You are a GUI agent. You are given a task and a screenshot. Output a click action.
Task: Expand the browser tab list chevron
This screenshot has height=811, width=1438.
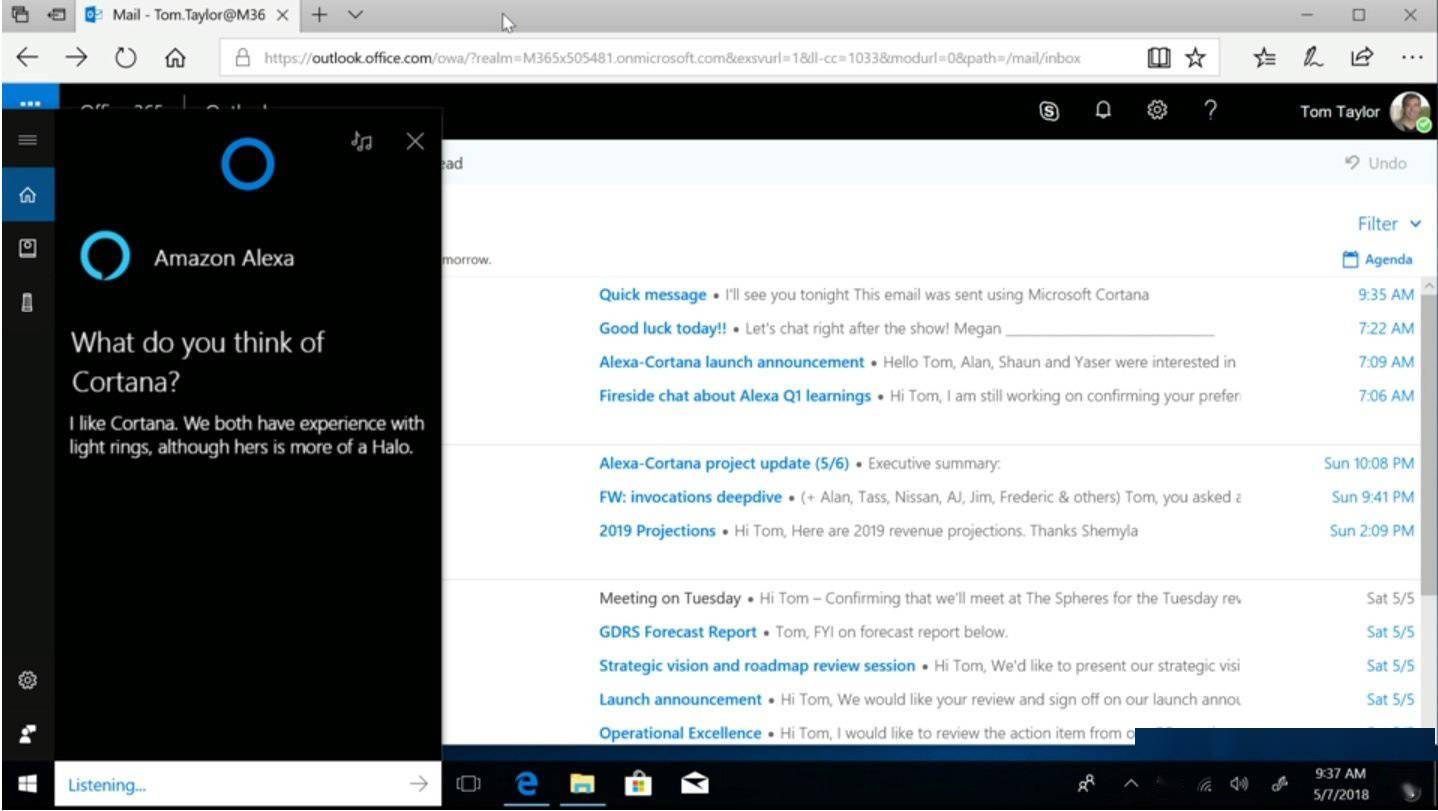pos(354,15)
